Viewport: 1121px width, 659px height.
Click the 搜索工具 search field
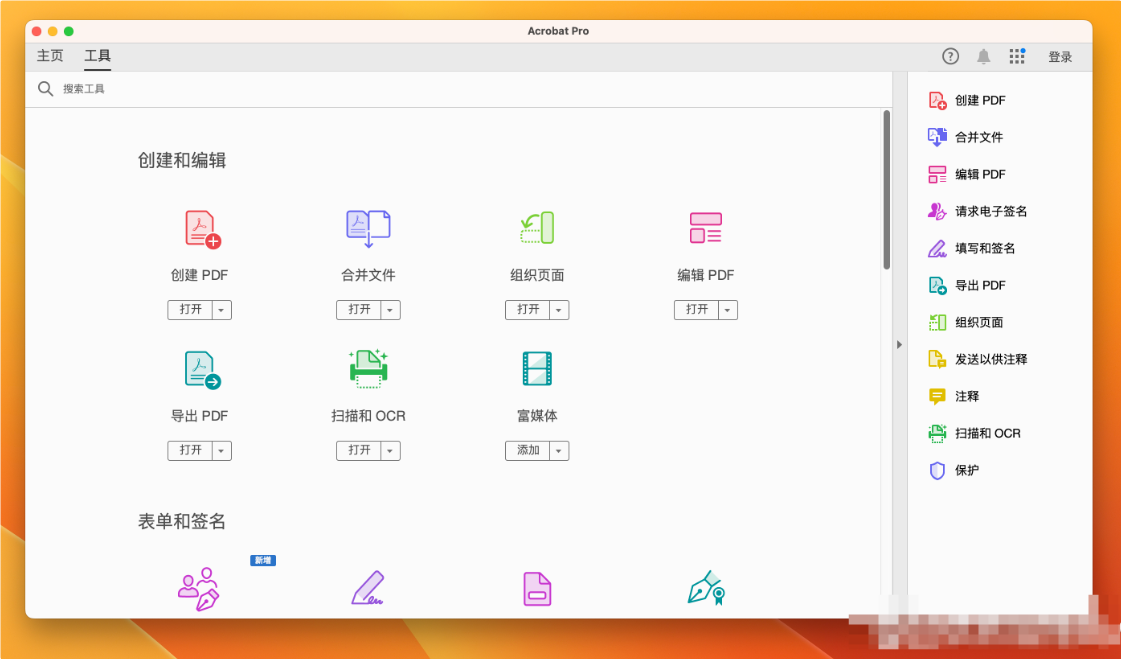[458, 89]
